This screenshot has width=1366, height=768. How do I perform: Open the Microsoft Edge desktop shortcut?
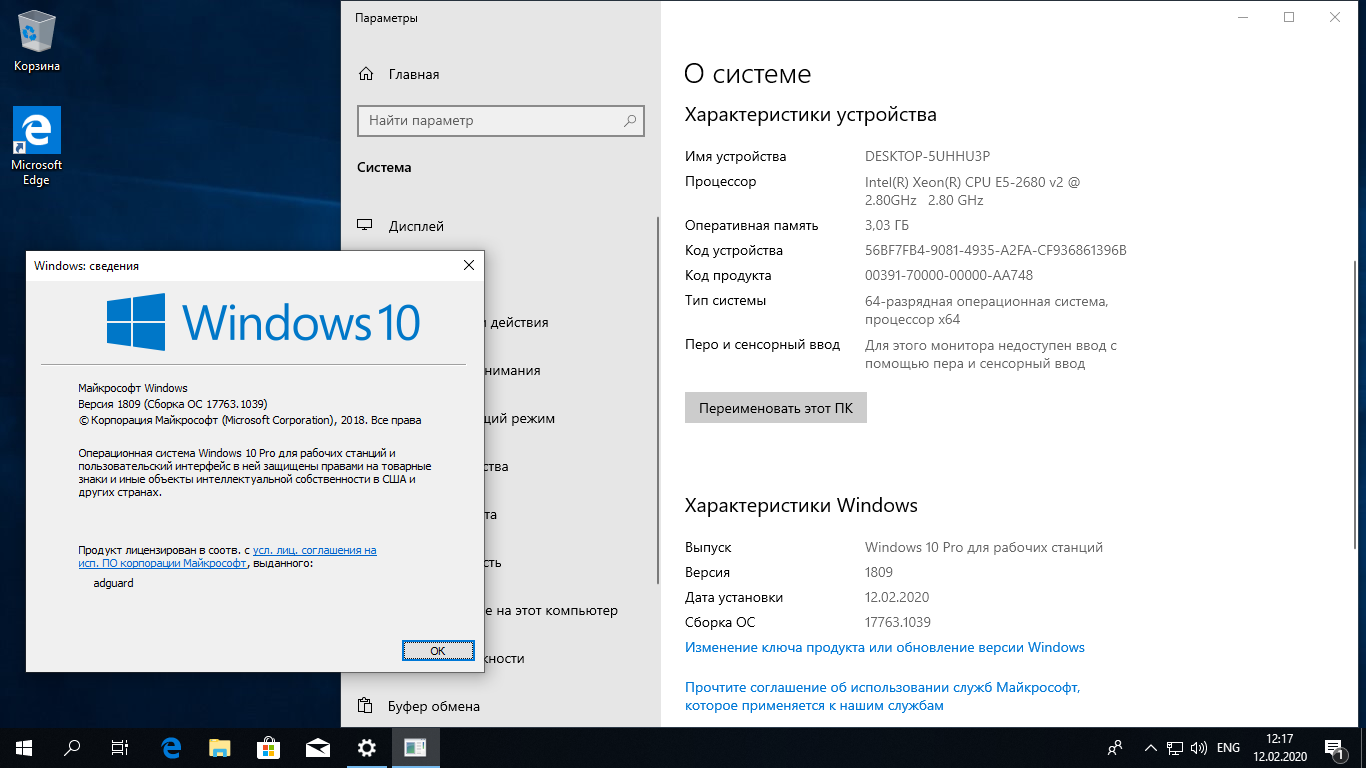click(x=37, y=146)
